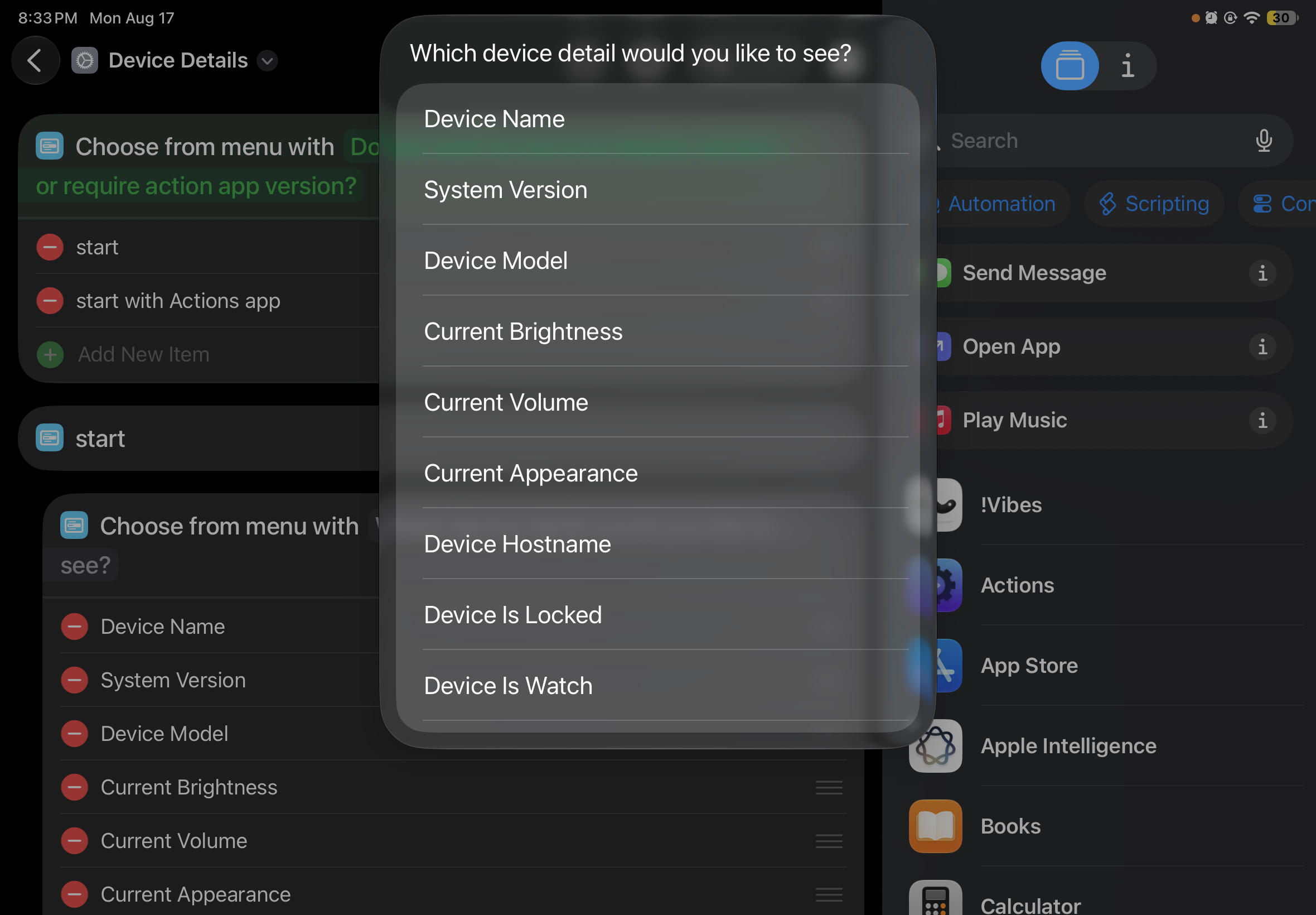
Task: Remove the 'start' menu item
Action: click(x=50, y=247)
